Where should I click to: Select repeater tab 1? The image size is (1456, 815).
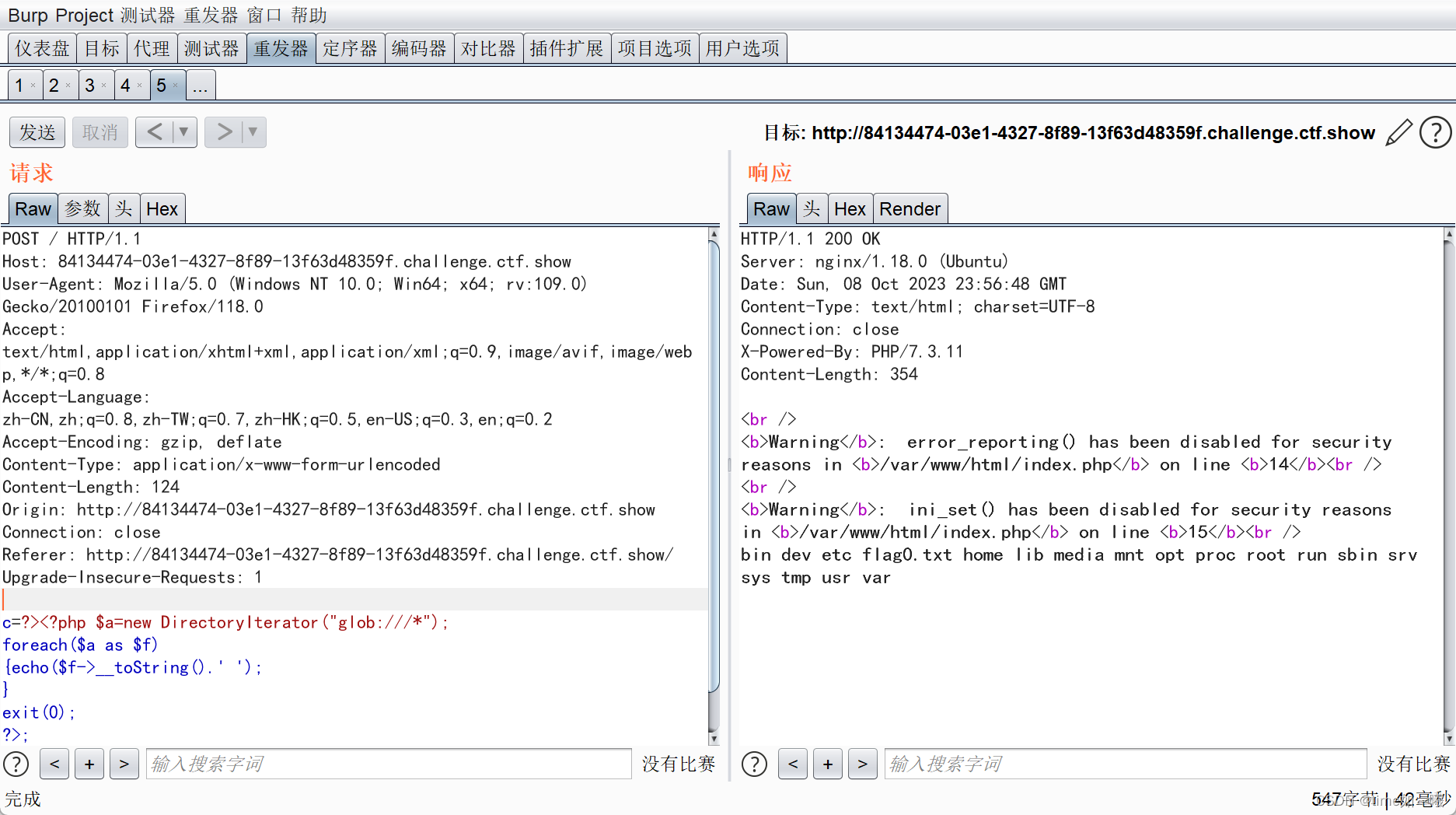[19, 86]
